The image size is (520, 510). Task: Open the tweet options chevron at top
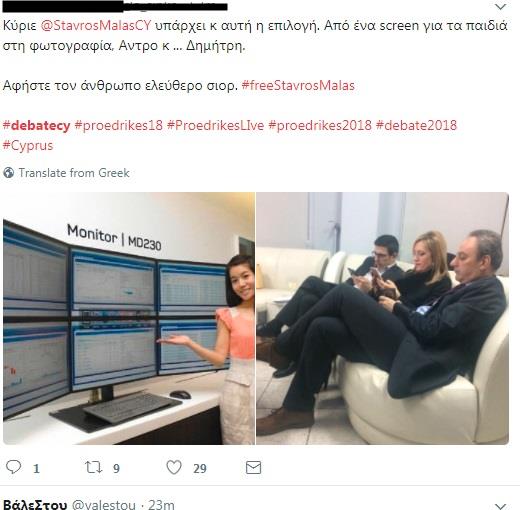[x=501, y=6]
